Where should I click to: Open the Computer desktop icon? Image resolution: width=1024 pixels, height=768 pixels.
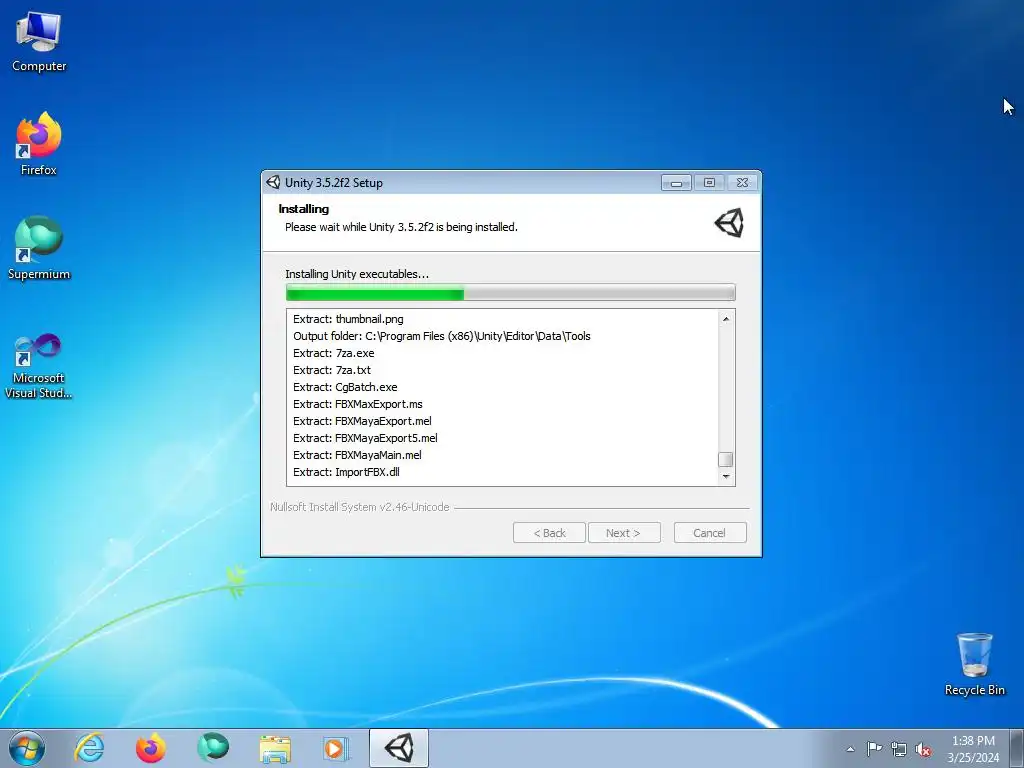39,42
